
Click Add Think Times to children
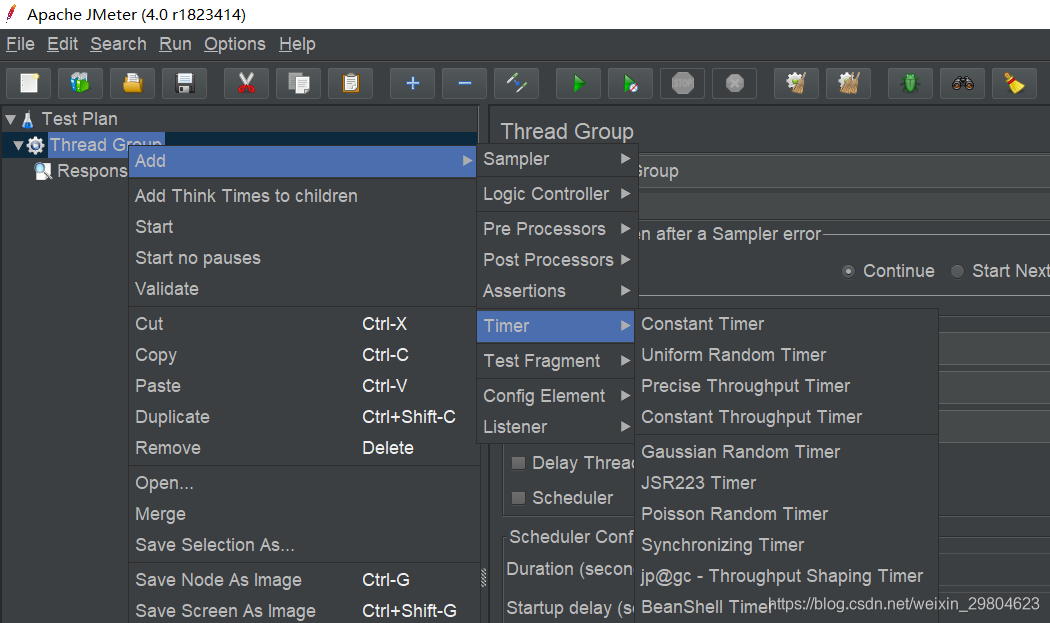coord(303,196)
